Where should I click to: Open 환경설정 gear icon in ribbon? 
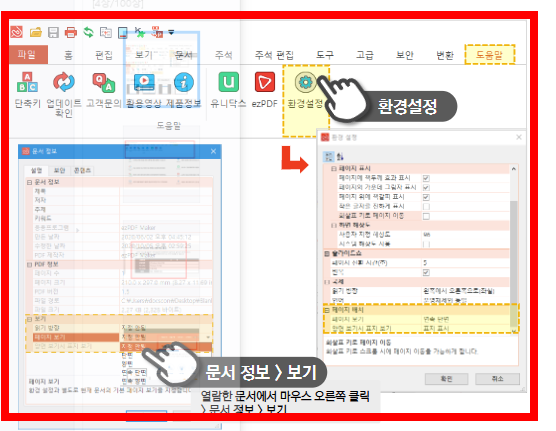point(305,82)
